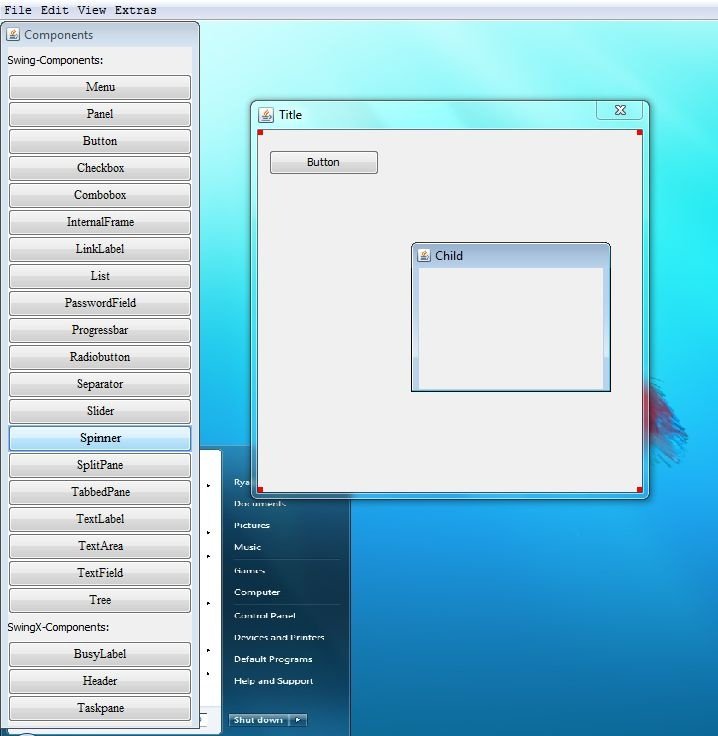Open the File menu

coord(18,10)
